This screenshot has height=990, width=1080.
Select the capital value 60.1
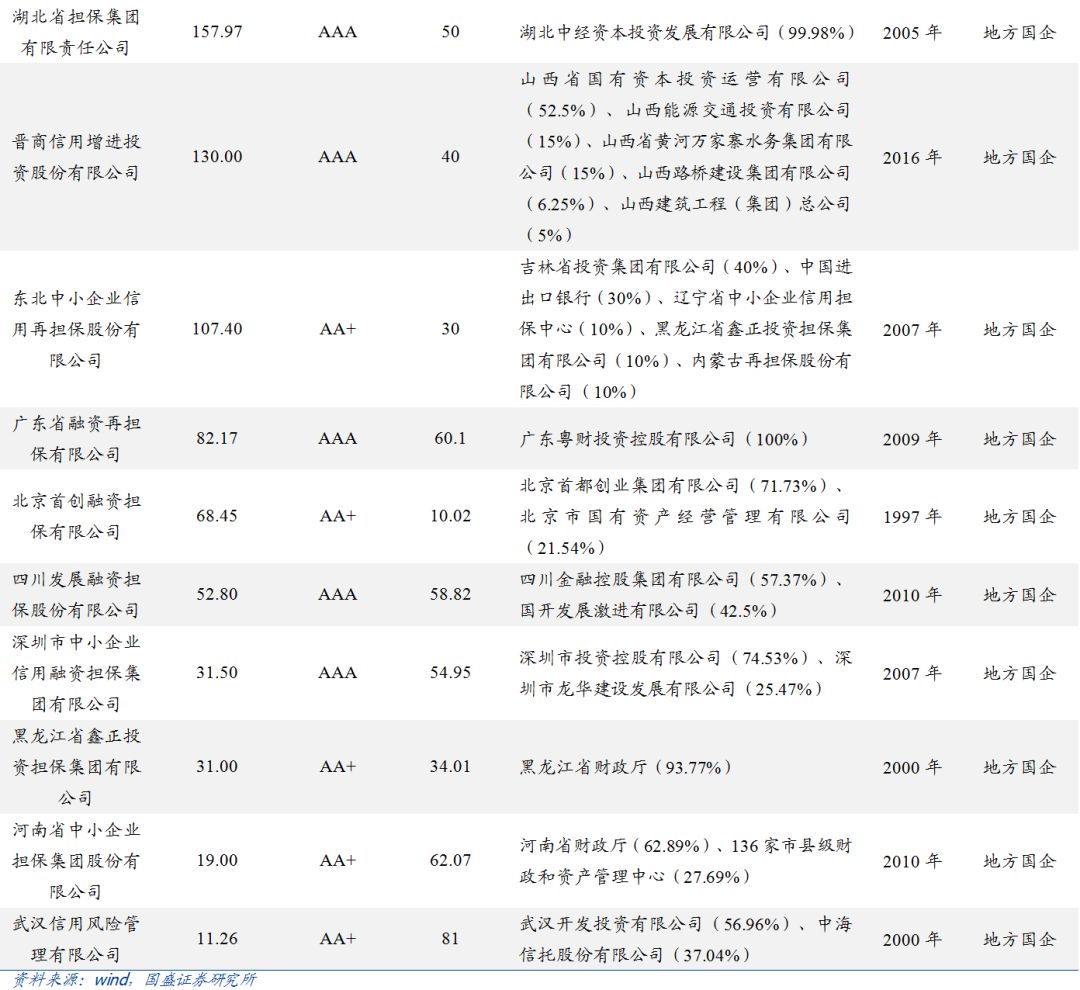point(450,438)
